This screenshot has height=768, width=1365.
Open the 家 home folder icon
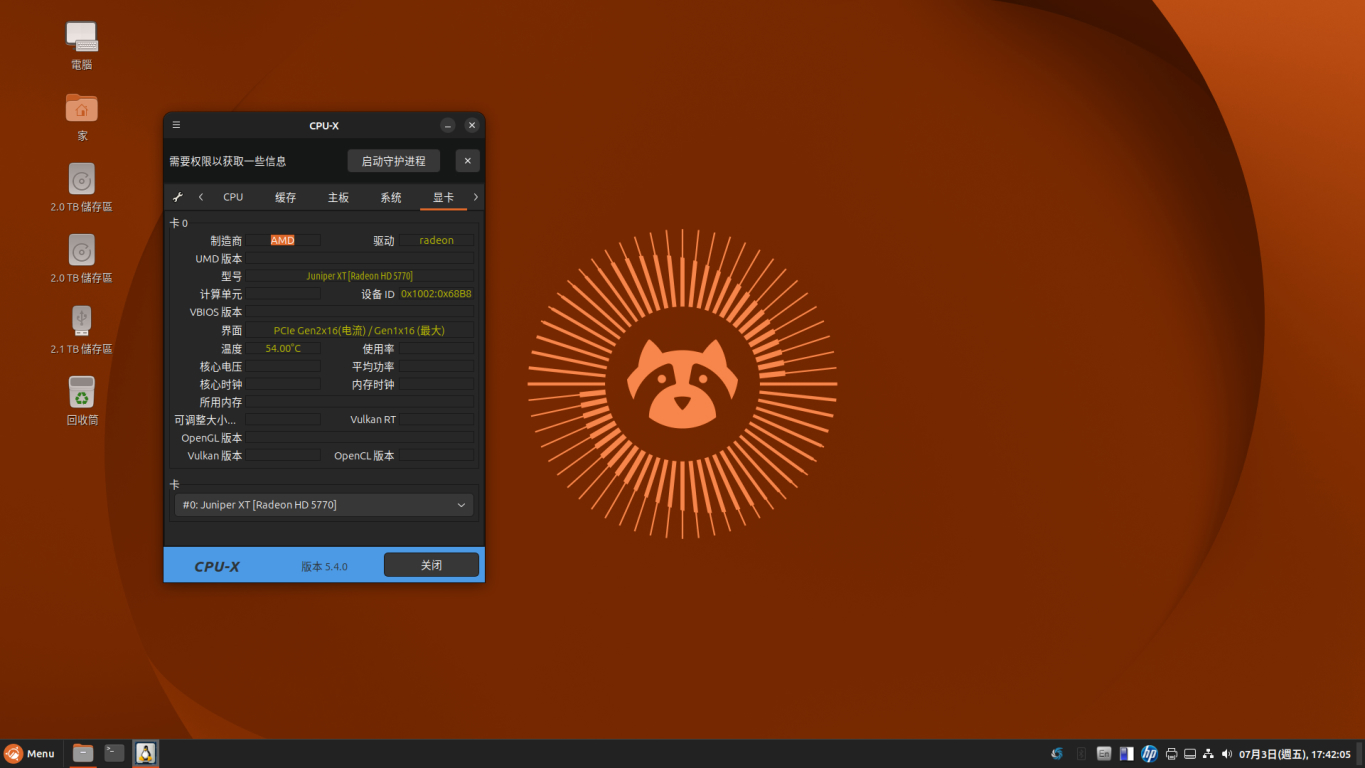click(x=82, y=116)
